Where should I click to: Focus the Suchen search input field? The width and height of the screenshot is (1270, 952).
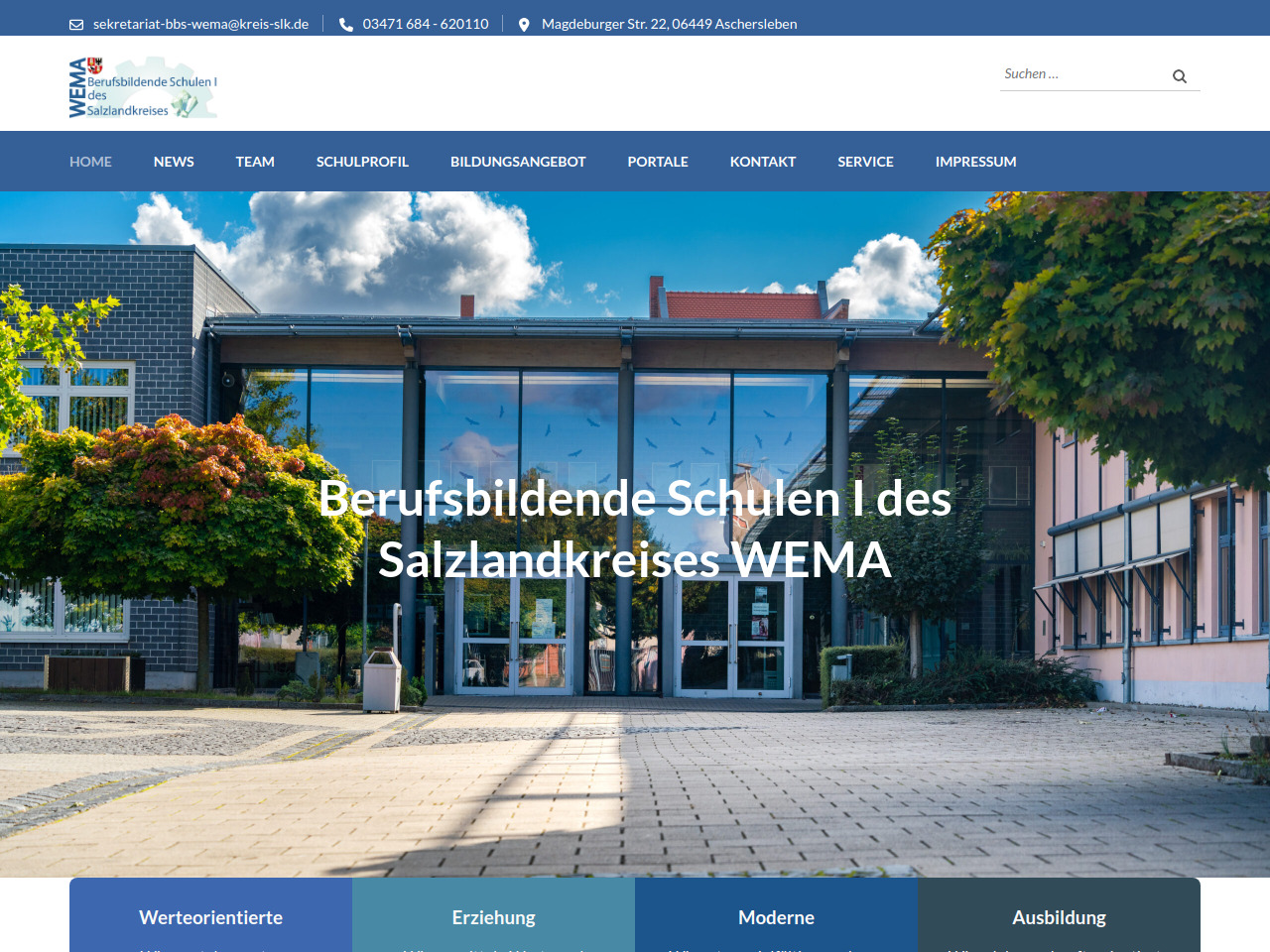[x=1081, y=74]
